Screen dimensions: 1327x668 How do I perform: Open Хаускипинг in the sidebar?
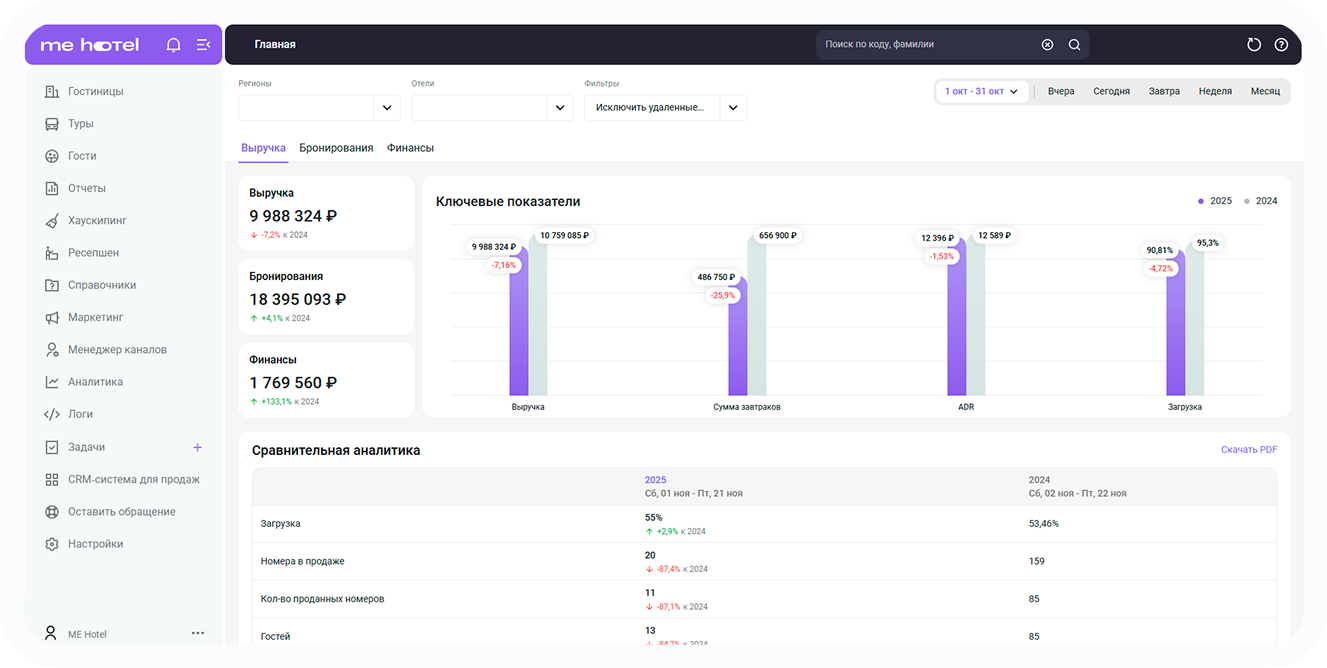(x=97, y=220)
